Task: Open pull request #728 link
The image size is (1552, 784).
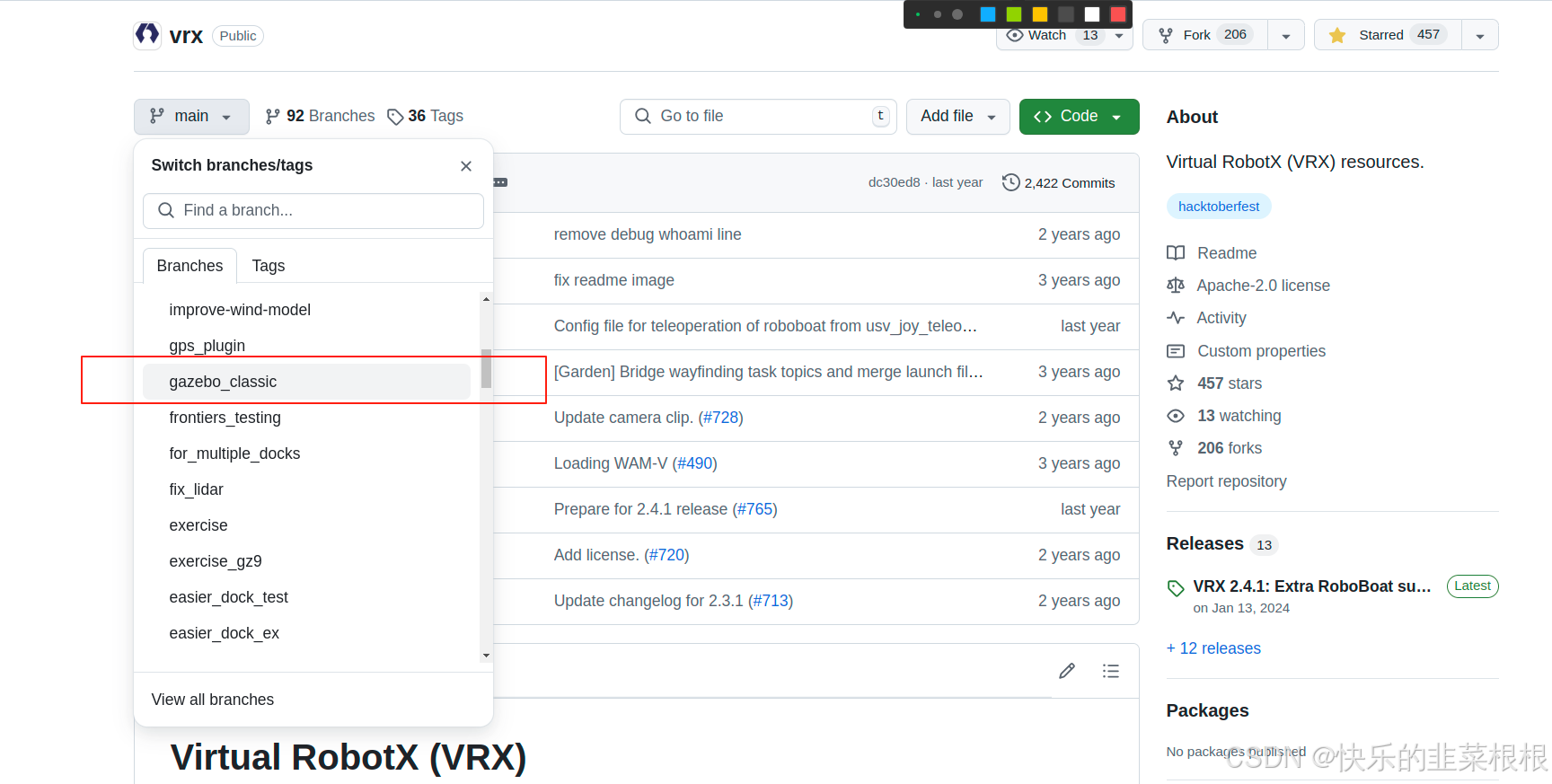Action: click(x=720, y=418)
